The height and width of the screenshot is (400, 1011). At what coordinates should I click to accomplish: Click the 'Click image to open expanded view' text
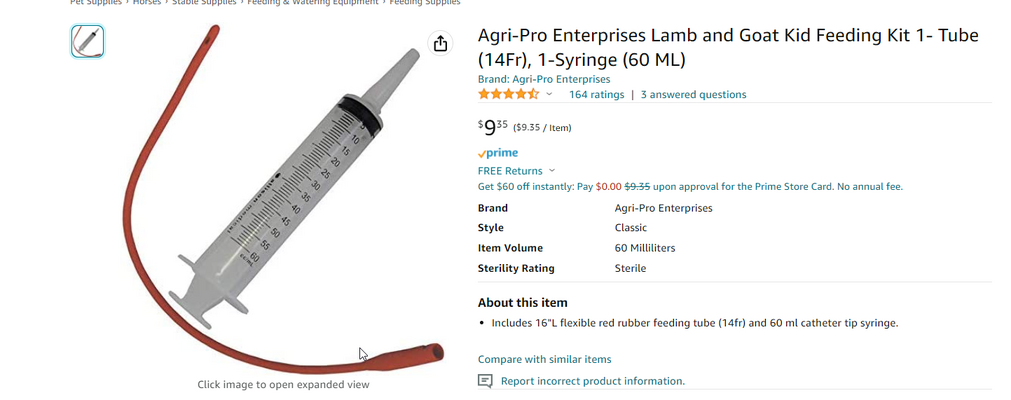click(x=283, y=384)
